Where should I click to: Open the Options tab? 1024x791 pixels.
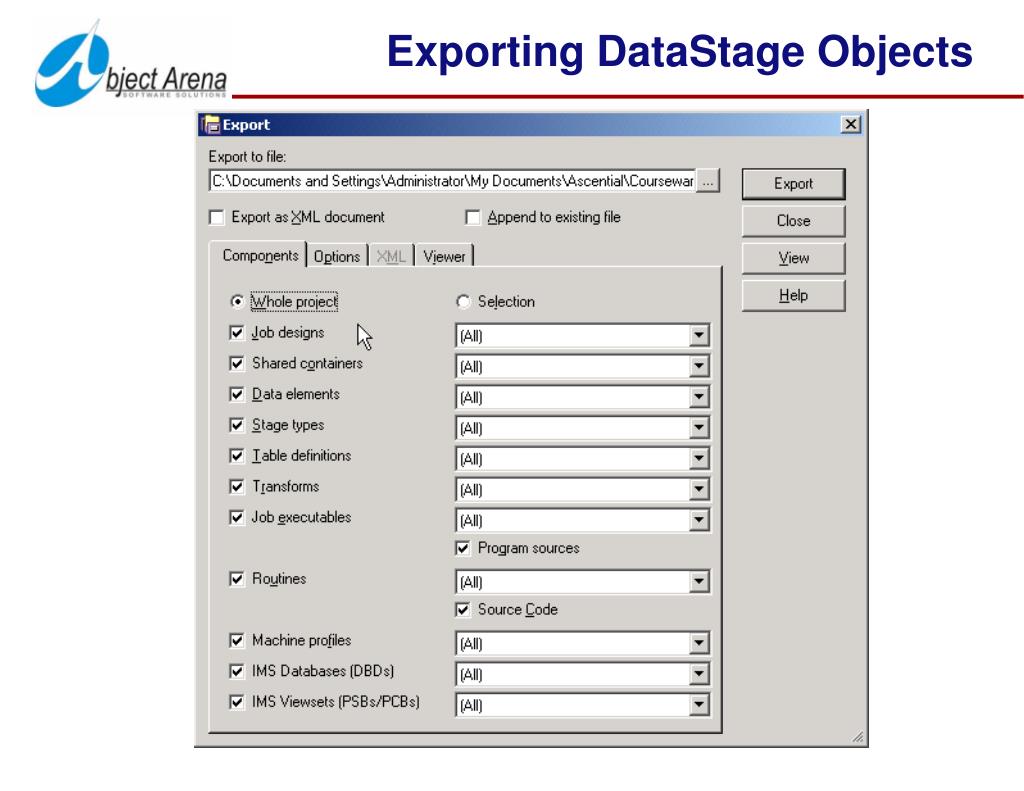pos(337,257)
